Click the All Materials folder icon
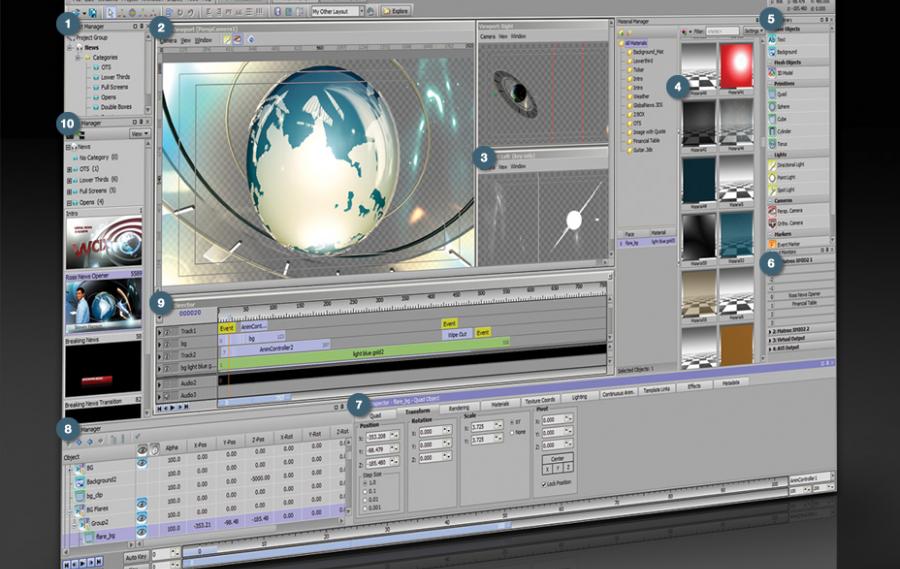Viewport: 900px width, 569px height. [x=621, y=43]
